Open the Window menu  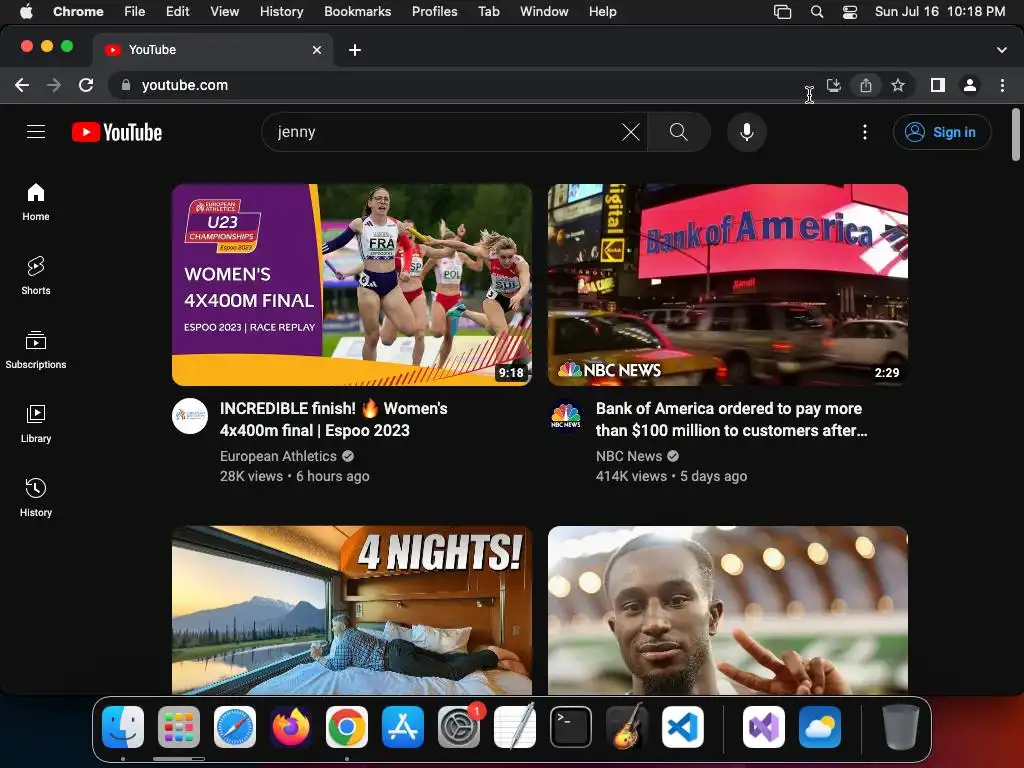pyautogui.click(x=544, y=11)
